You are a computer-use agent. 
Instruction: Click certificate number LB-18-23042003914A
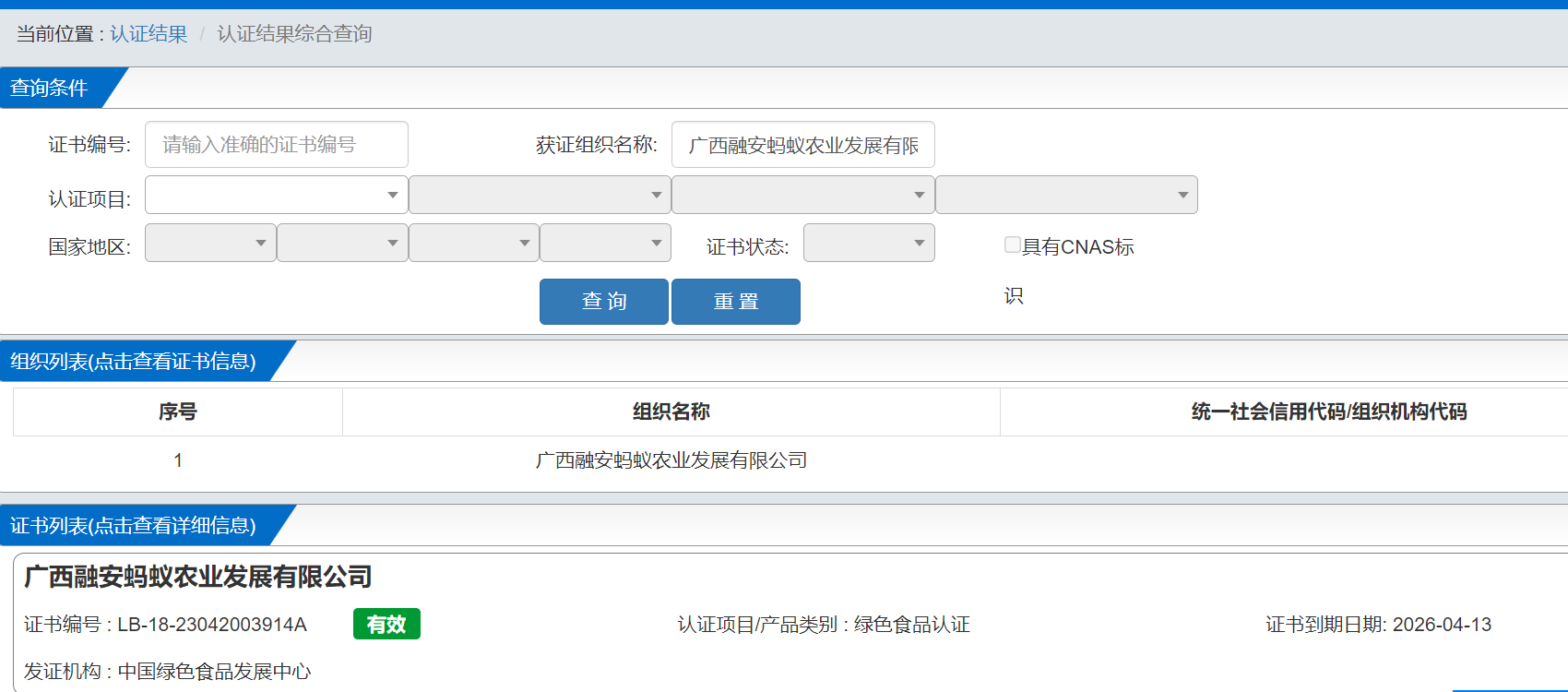click(x=212, y=625)
